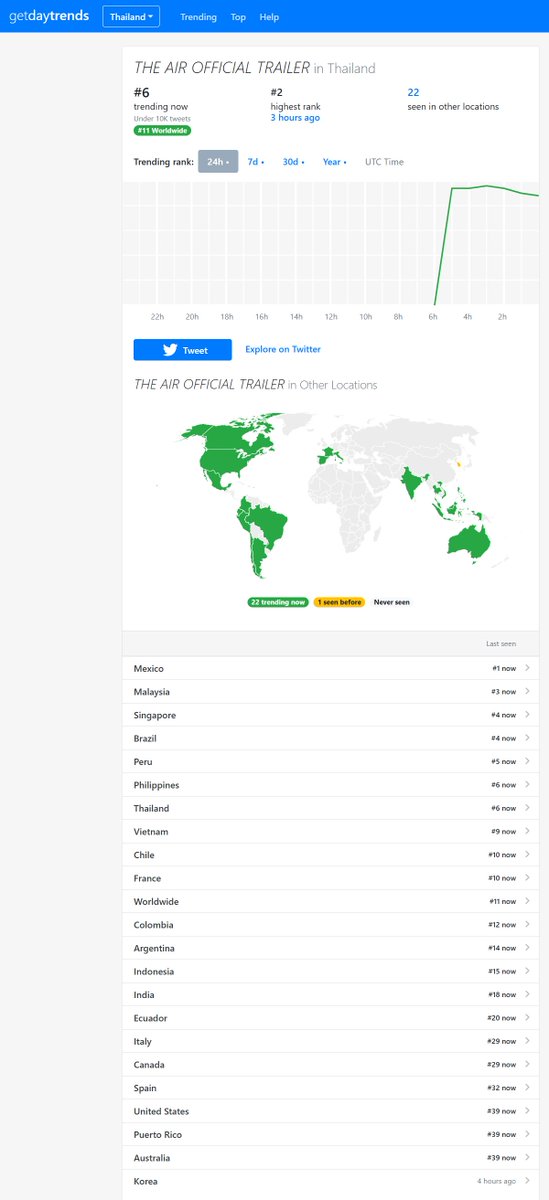This screenshot has width=549, height=1200.
Task: Open the Canada row arrow icon
Action: pyautogui.click(x=527, y=1065)
